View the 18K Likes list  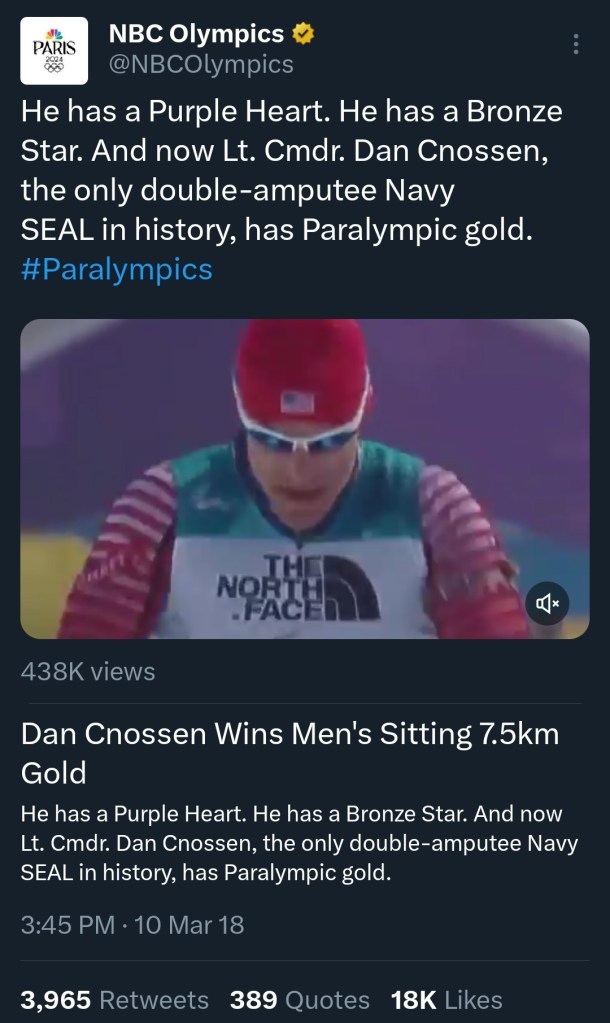(x=445, y=999)
